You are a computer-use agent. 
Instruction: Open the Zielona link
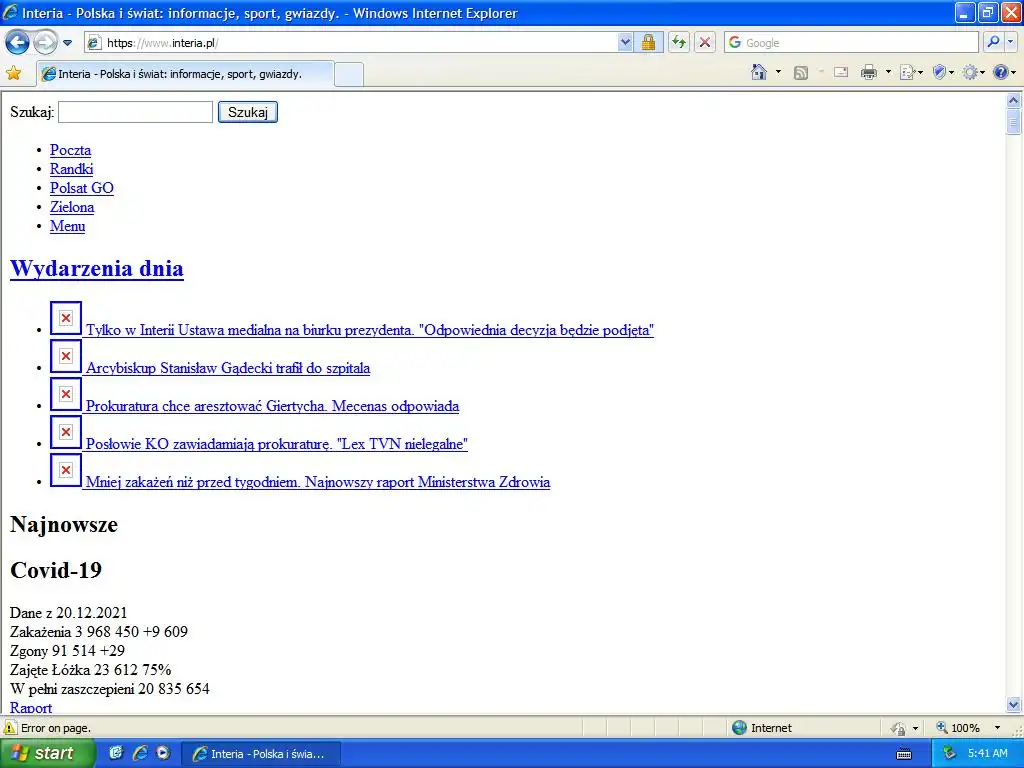72,207
